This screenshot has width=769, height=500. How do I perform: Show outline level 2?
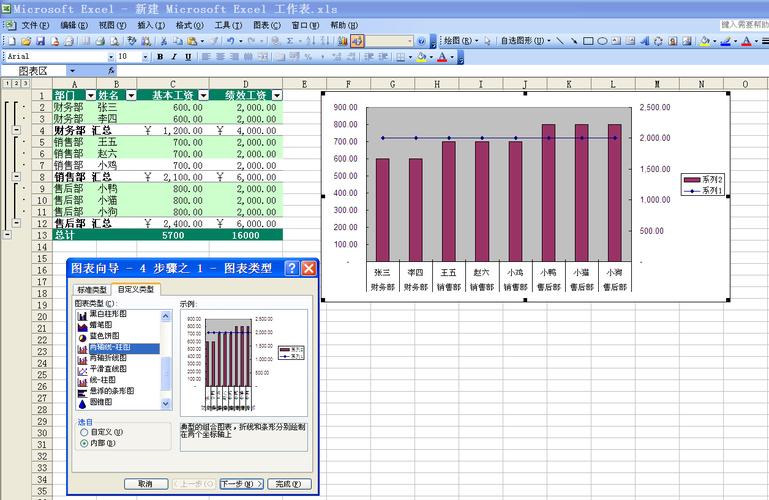tap(16, 83)
